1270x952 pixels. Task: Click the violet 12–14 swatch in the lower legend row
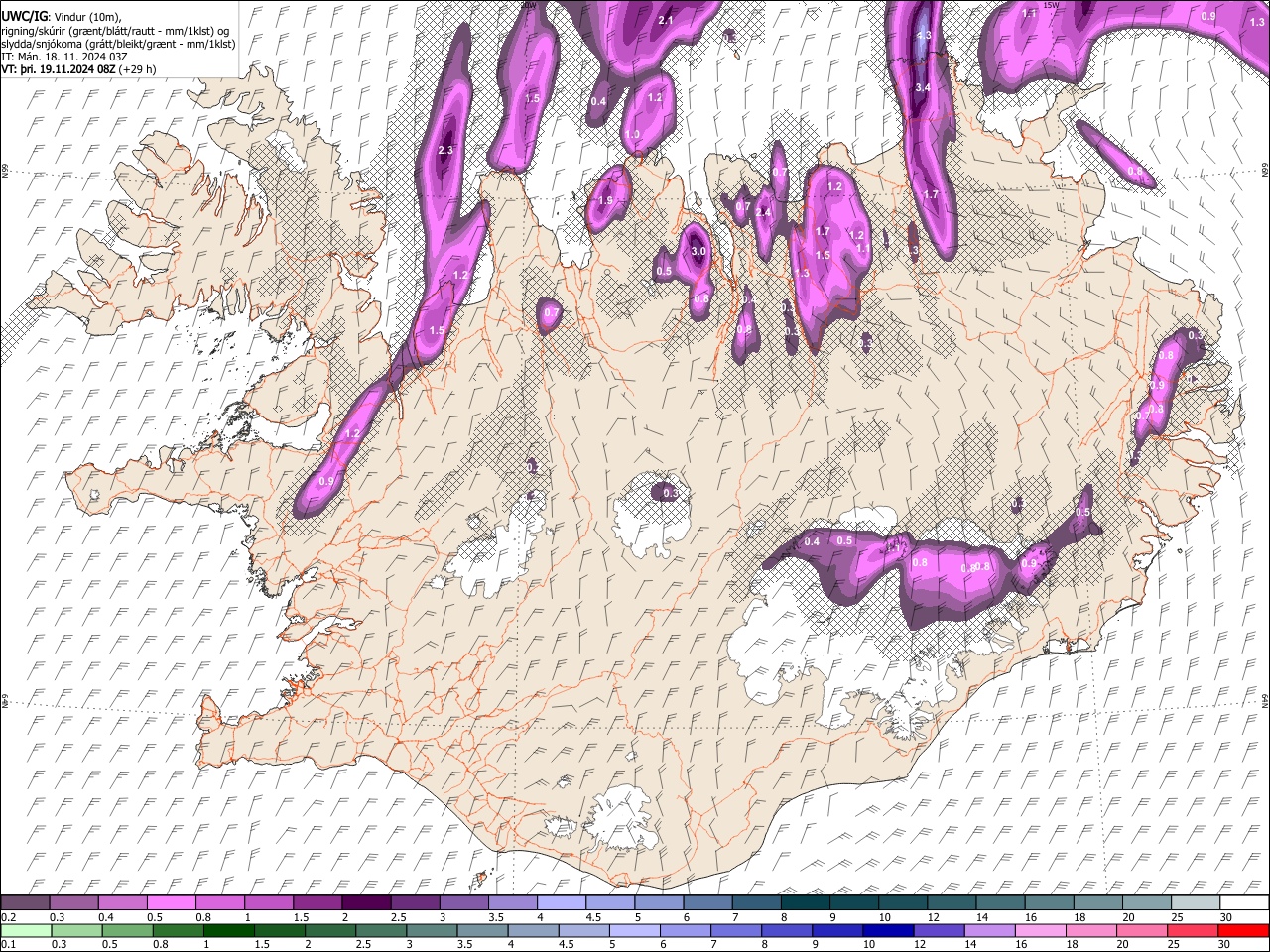[x=939, y=930]
